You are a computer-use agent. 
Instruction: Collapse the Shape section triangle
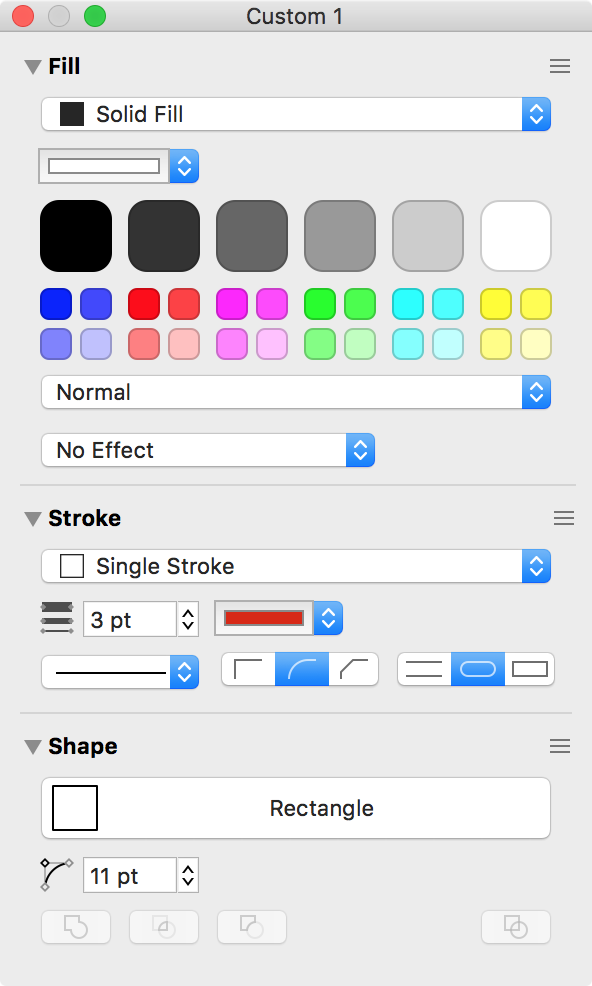point(33,746)
